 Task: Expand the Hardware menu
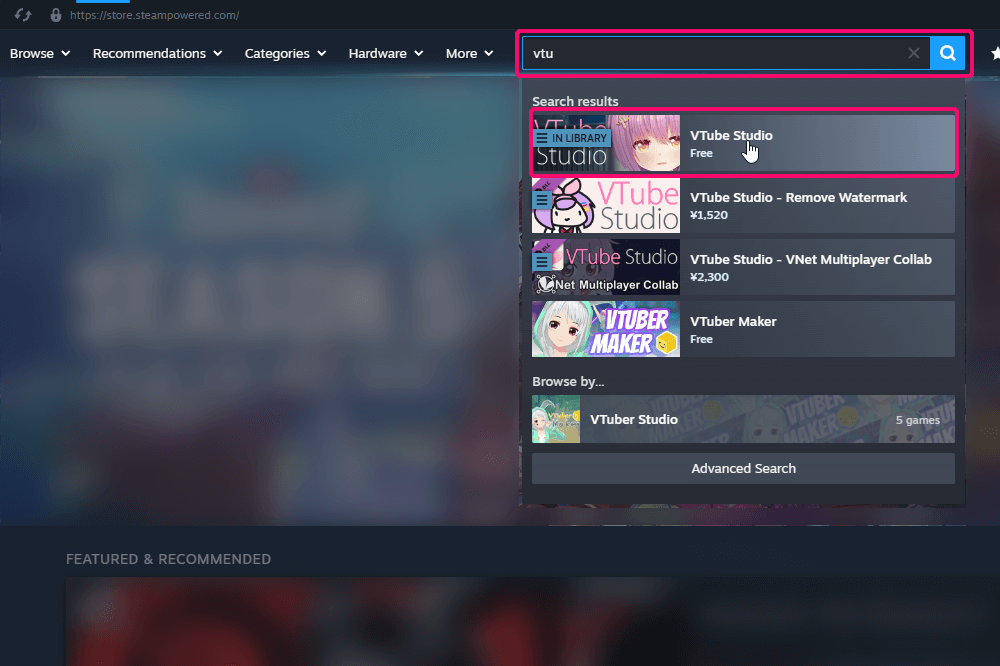pos(386,53)
